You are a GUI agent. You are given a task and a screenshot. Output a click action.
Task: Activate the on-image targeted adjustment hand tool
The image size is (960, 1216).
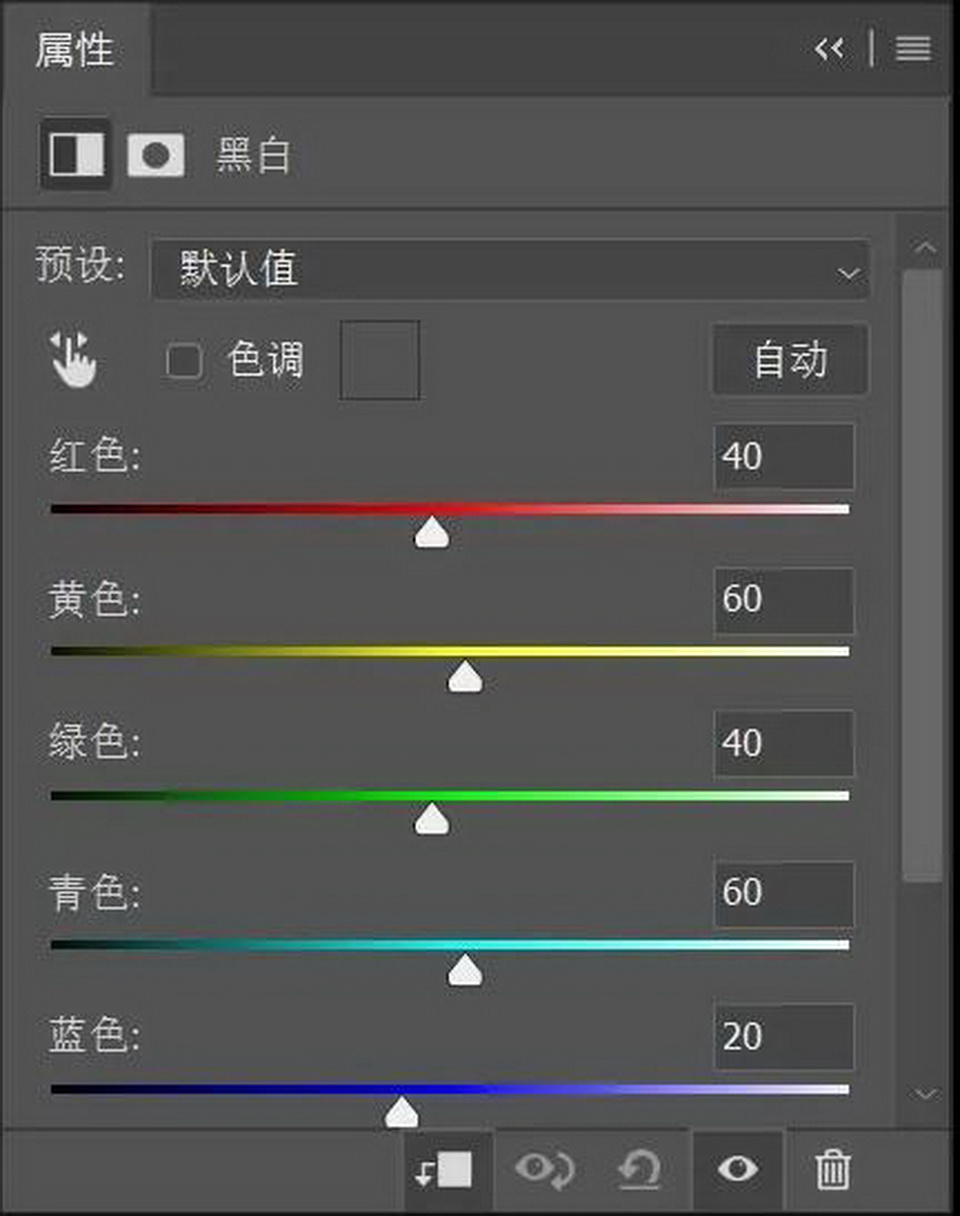(74, 360)
